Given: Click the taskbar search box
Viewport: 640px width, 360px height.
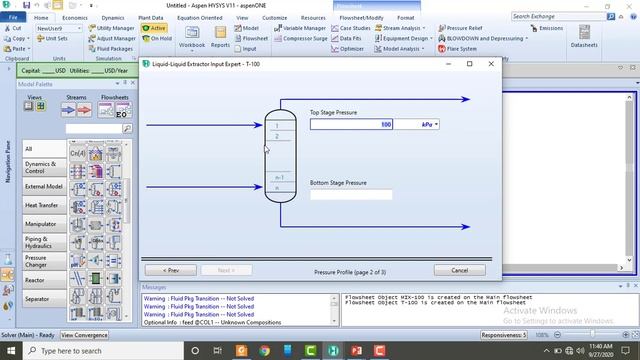Looking at the screenshot, I should (x=103, y=351).
